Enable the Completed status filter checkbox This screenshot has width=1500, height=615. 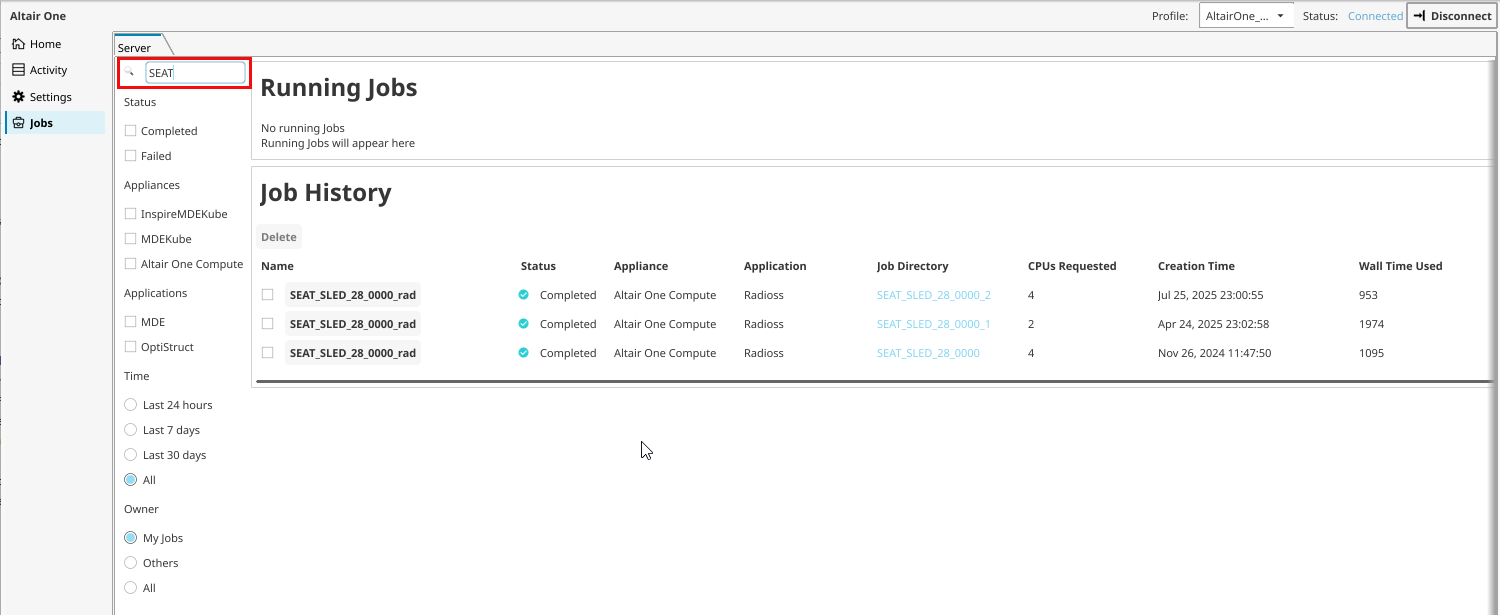pos(130,131)
